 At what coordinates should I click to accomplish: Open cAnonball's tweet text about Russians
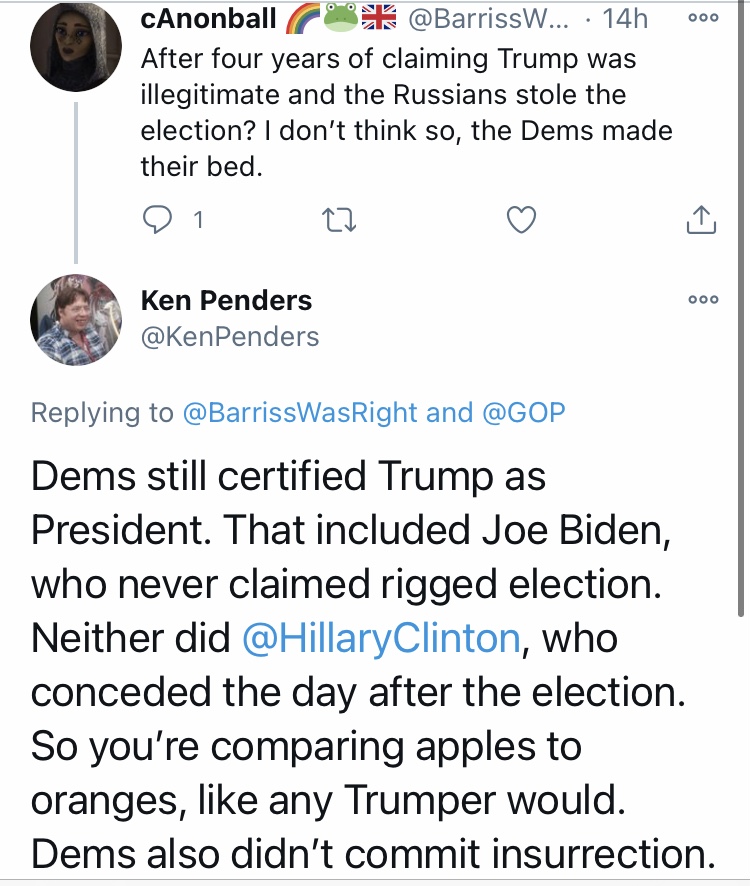pos(406,112)
